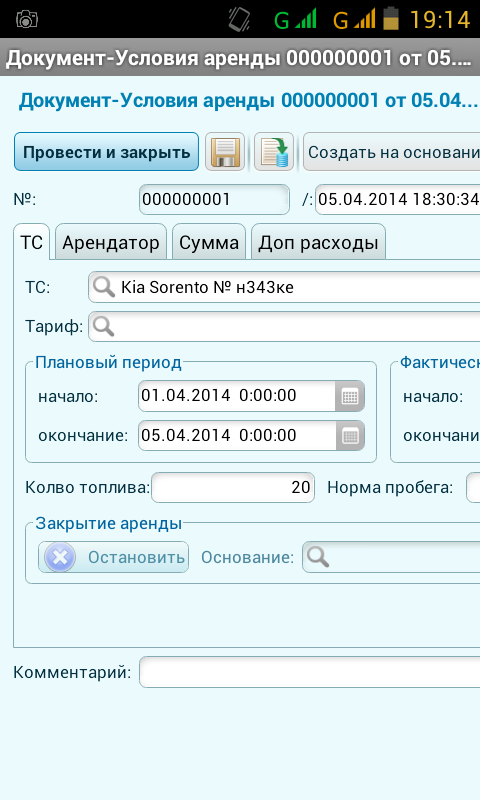Screen dimensions: 480x800
Task: Click the gray title bar Документ-Условия аренды
Action: point(240,58)
